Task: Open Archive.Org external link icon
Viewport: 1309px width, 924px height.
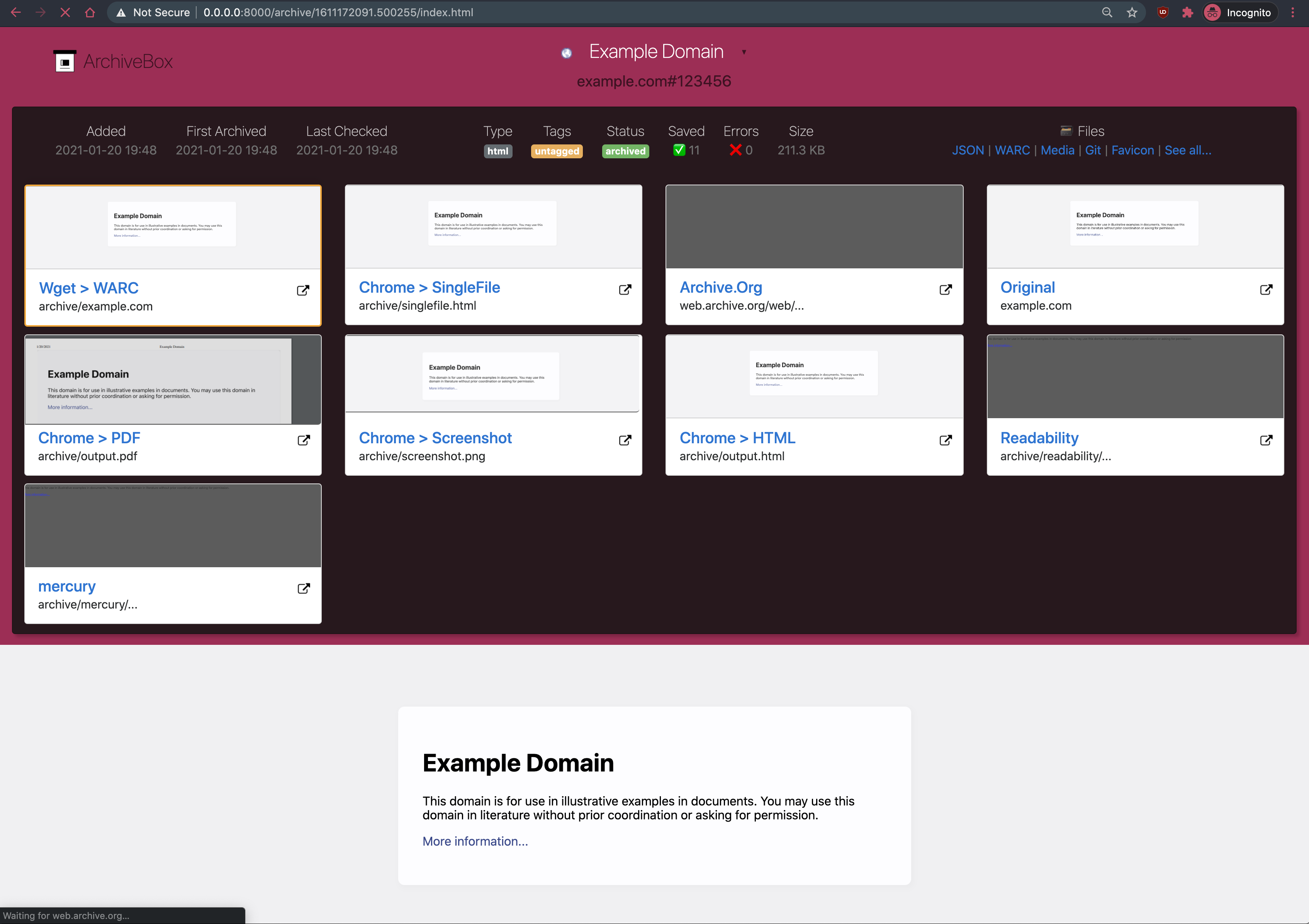Action: [945, 290]
